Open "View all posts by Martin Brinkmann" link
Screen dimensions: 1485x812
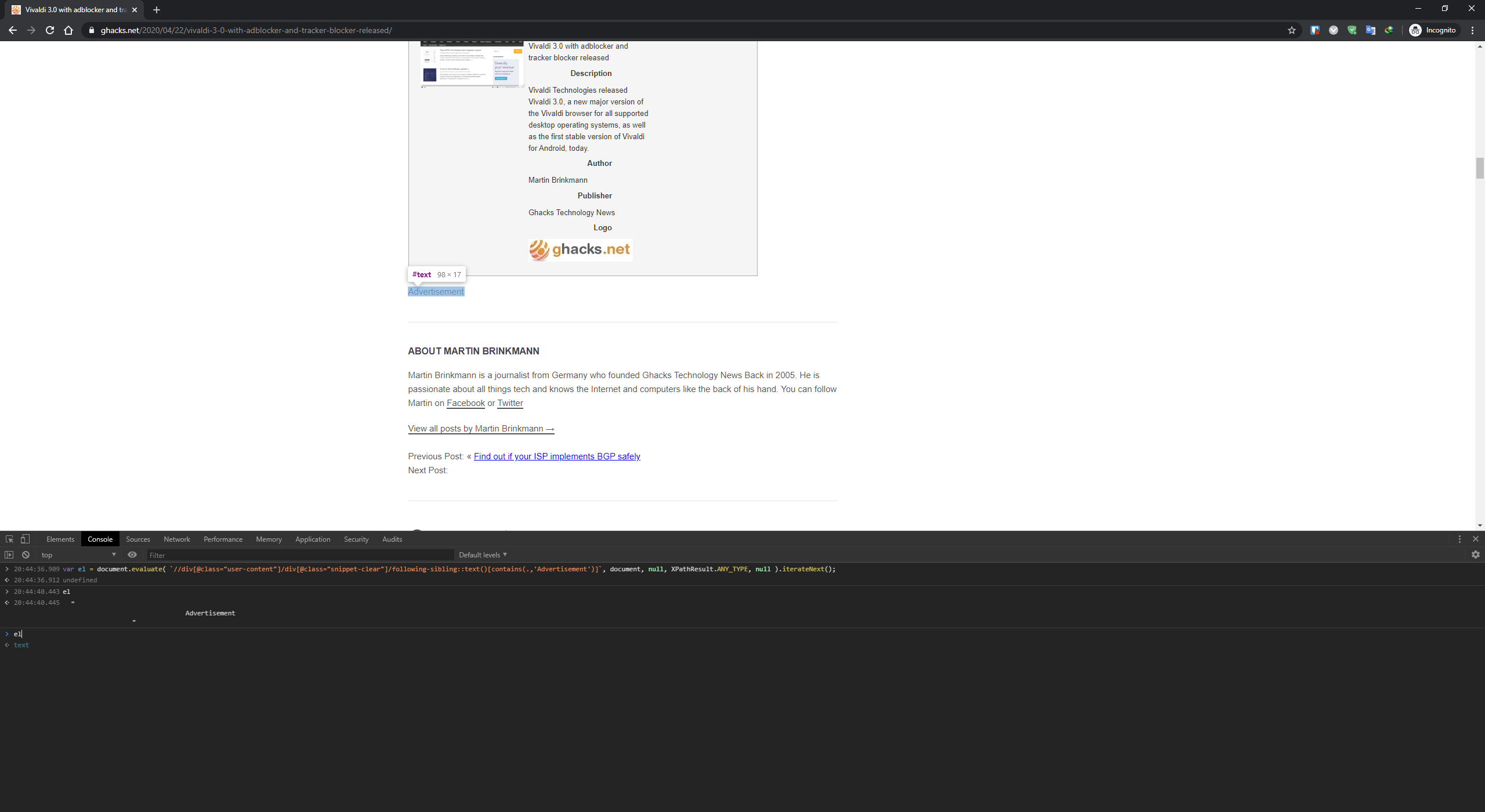click(481, 428)
